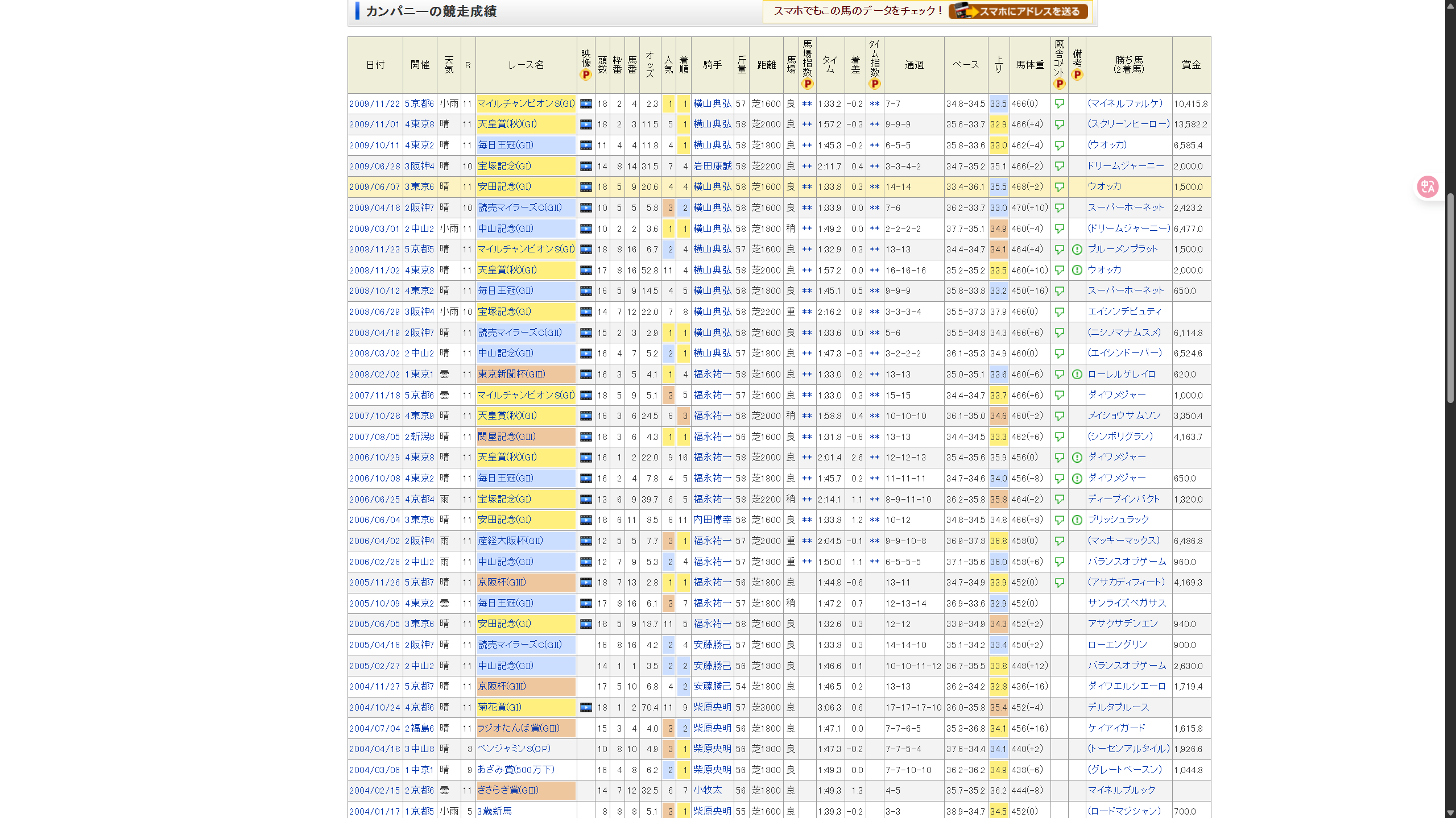The height and width of the screenshot is (818, 1456).
Task: Open remarks icon for 2006/10/29 row
Action: tap(1077, 458)
